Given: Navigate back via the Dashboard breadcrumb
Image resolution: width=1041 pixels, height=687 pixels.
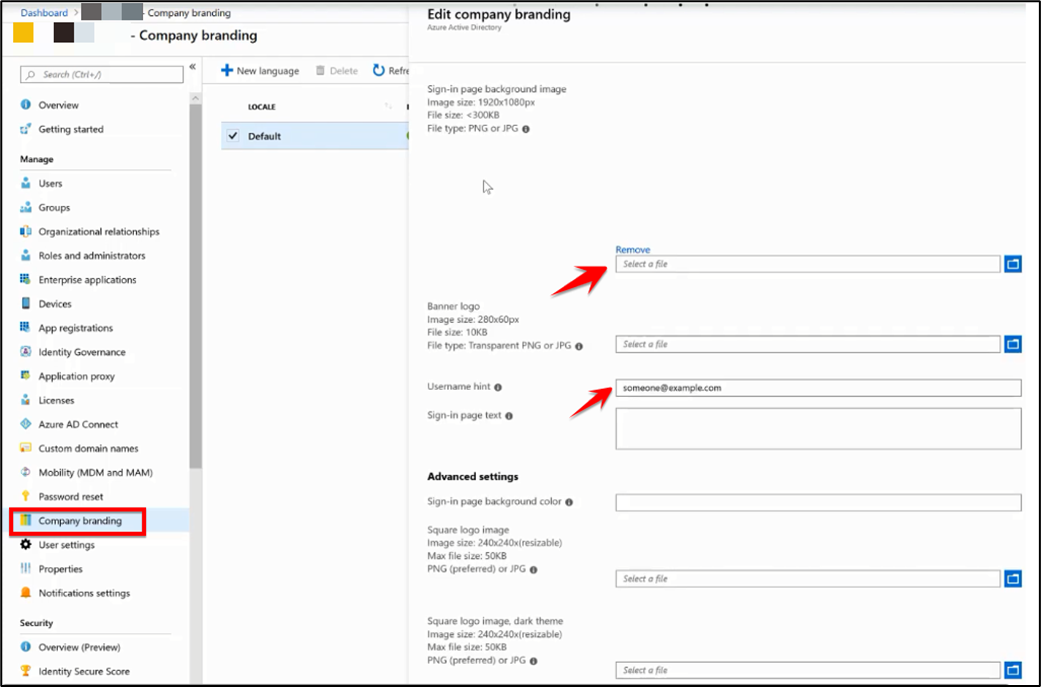Looking at the screenshot, I should 43,12.
